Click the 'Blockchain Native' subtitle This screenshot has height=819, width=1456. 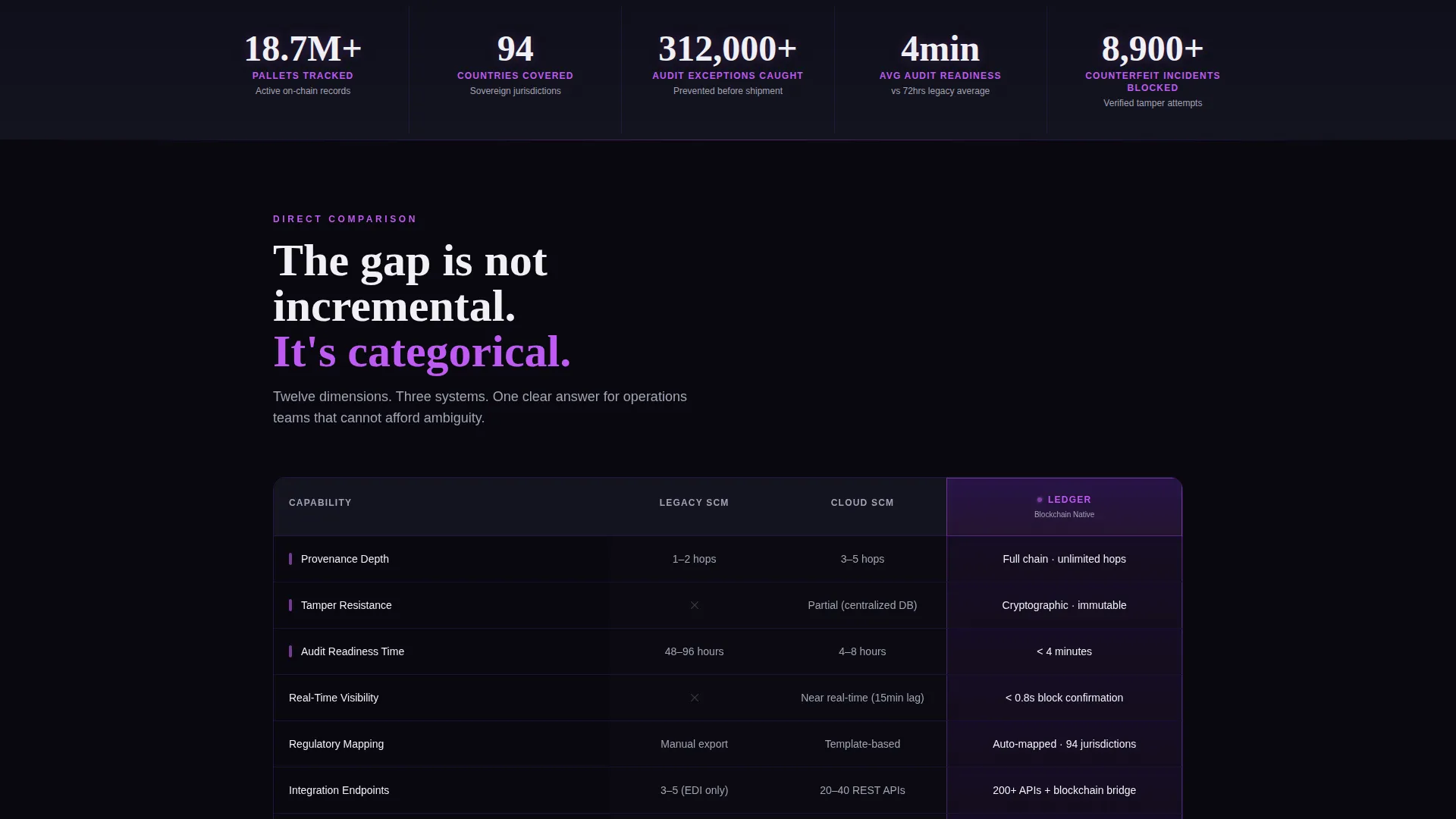(1064, 514)
